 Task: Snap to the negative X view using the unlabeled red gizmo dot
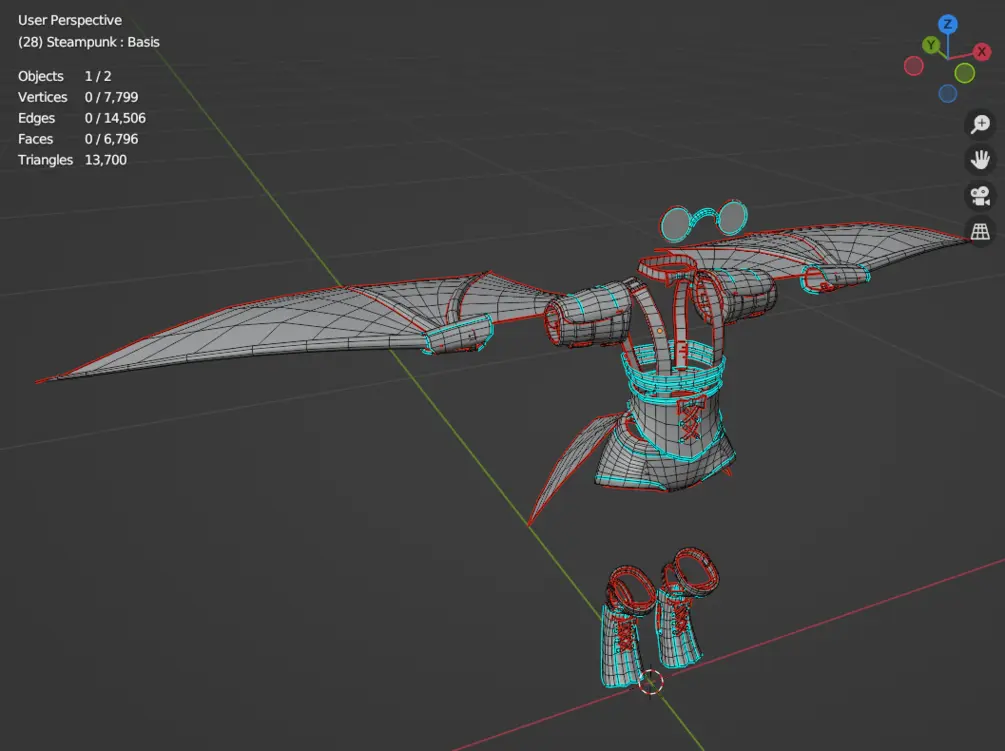(913, 66)
